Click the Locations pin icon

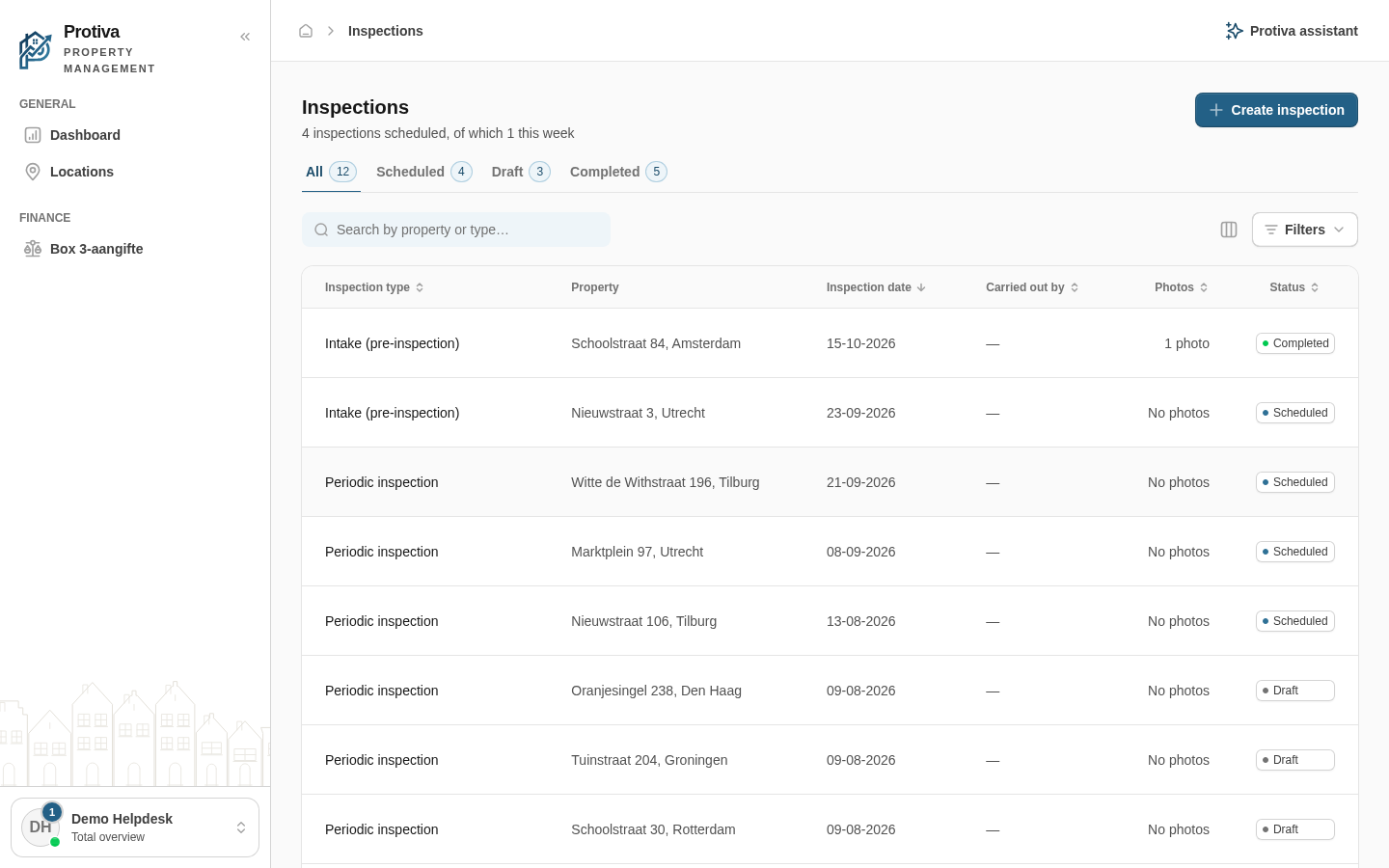click(33, 172)
